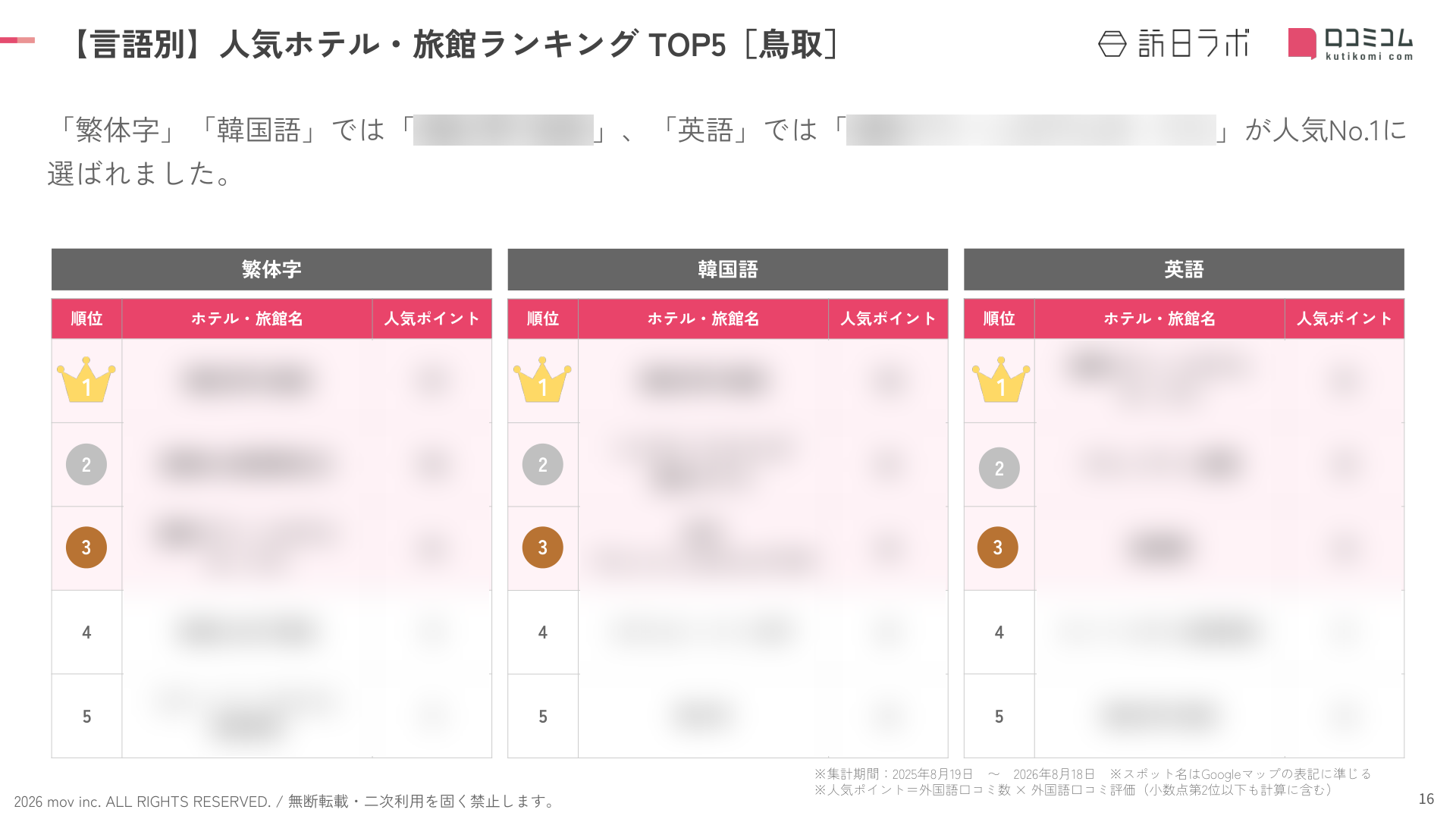Select silver rank 2 badge in 繁体字 table

(x=86, y=464)
